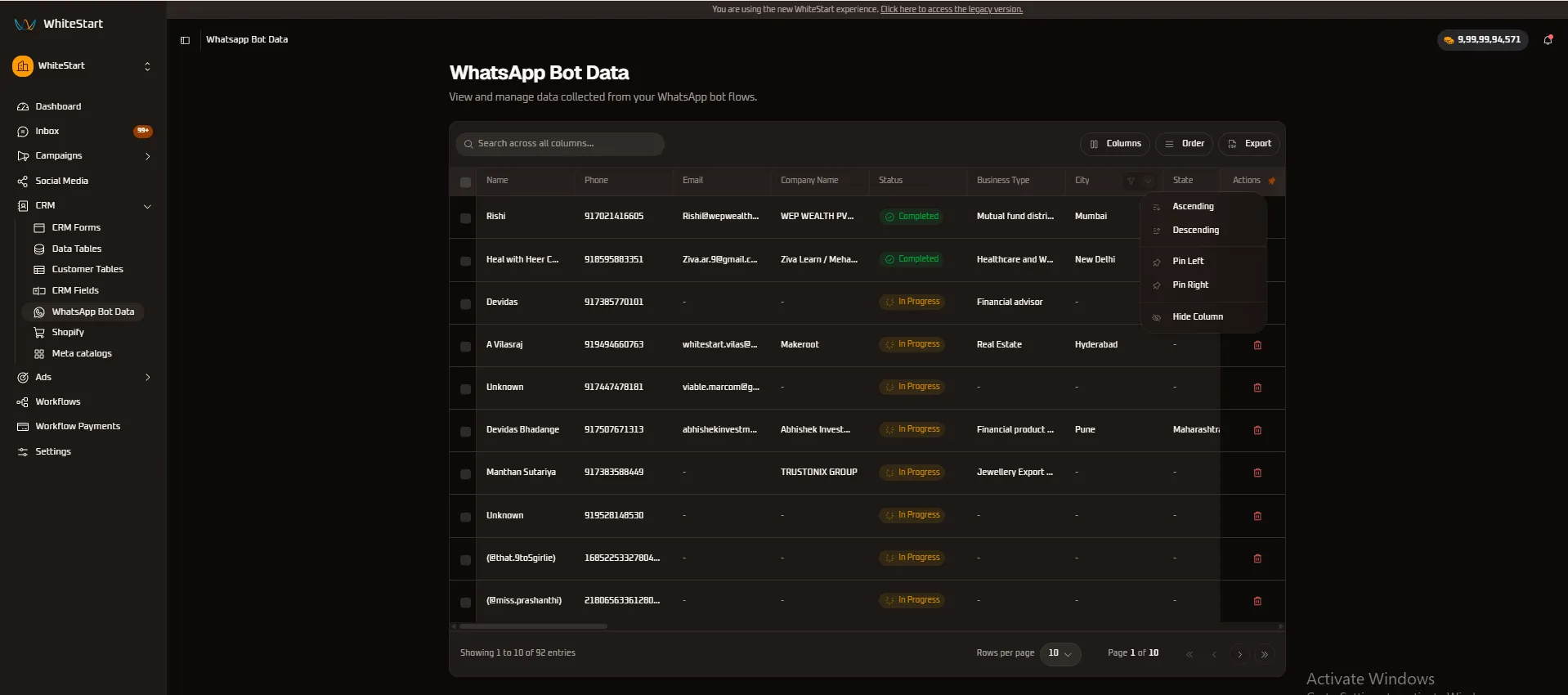Expand the Campaigns menu chevron
The height and width of the screenshot is (695, 1568).
click(x=148, y=156)
